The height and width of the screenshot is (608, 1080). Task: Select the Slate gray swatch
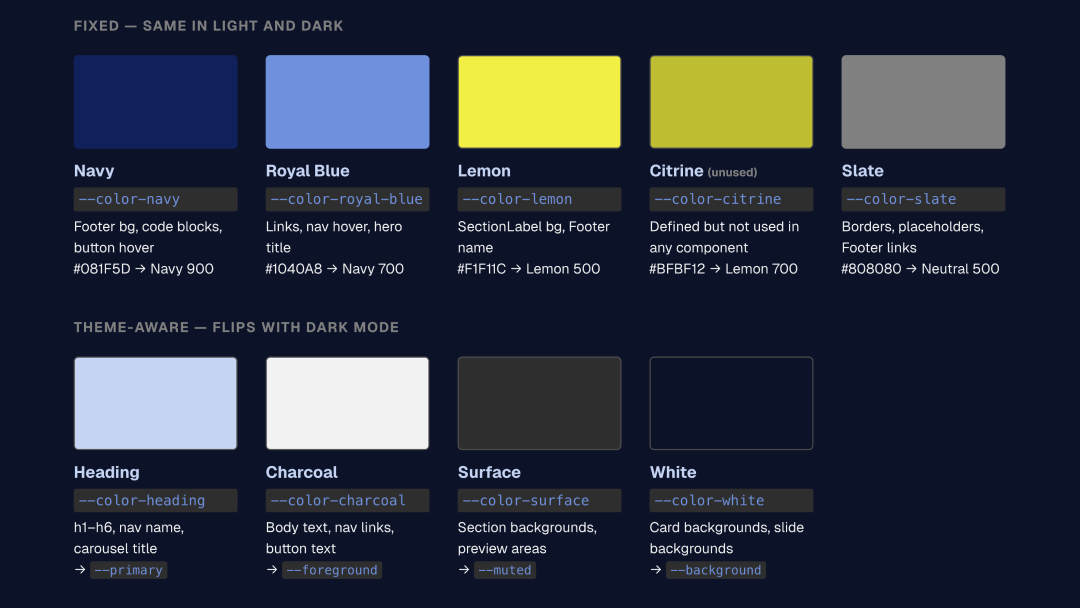tap(923, 102)
